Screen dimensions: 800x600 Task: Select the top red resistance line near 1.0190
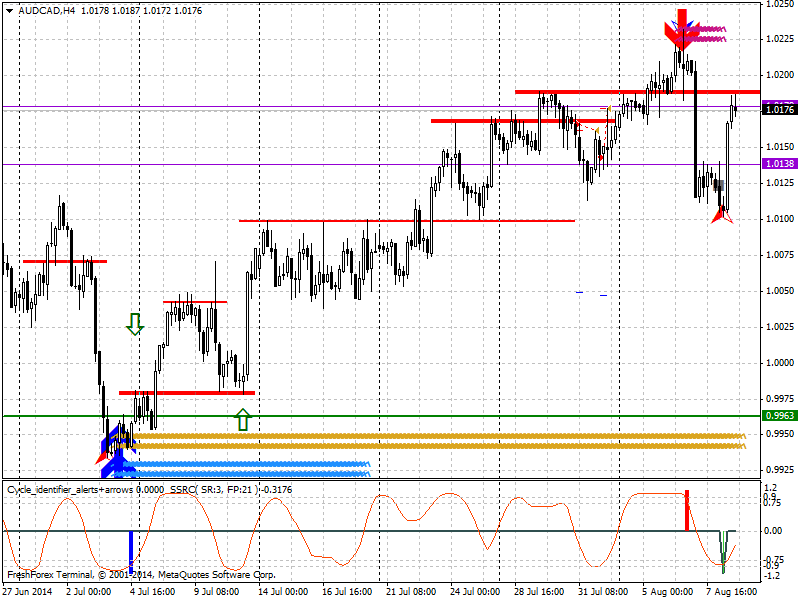pos(638,92)
